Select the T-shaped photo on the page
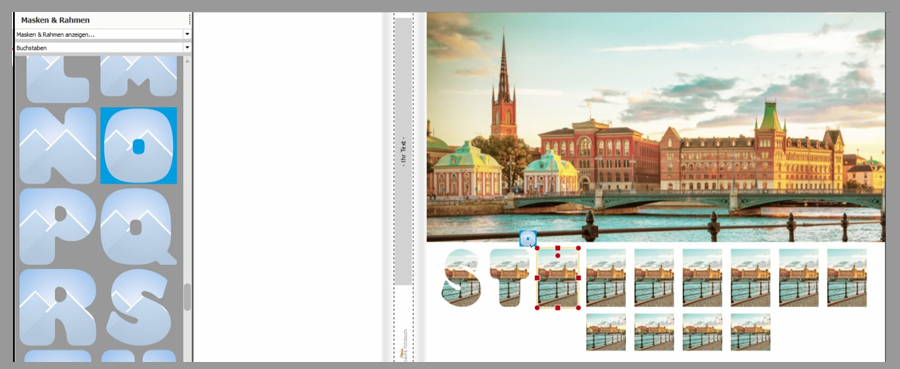Image resolution: width=900 pixels, height=369 pixels. pyautogui.click(x=510, y=277)
